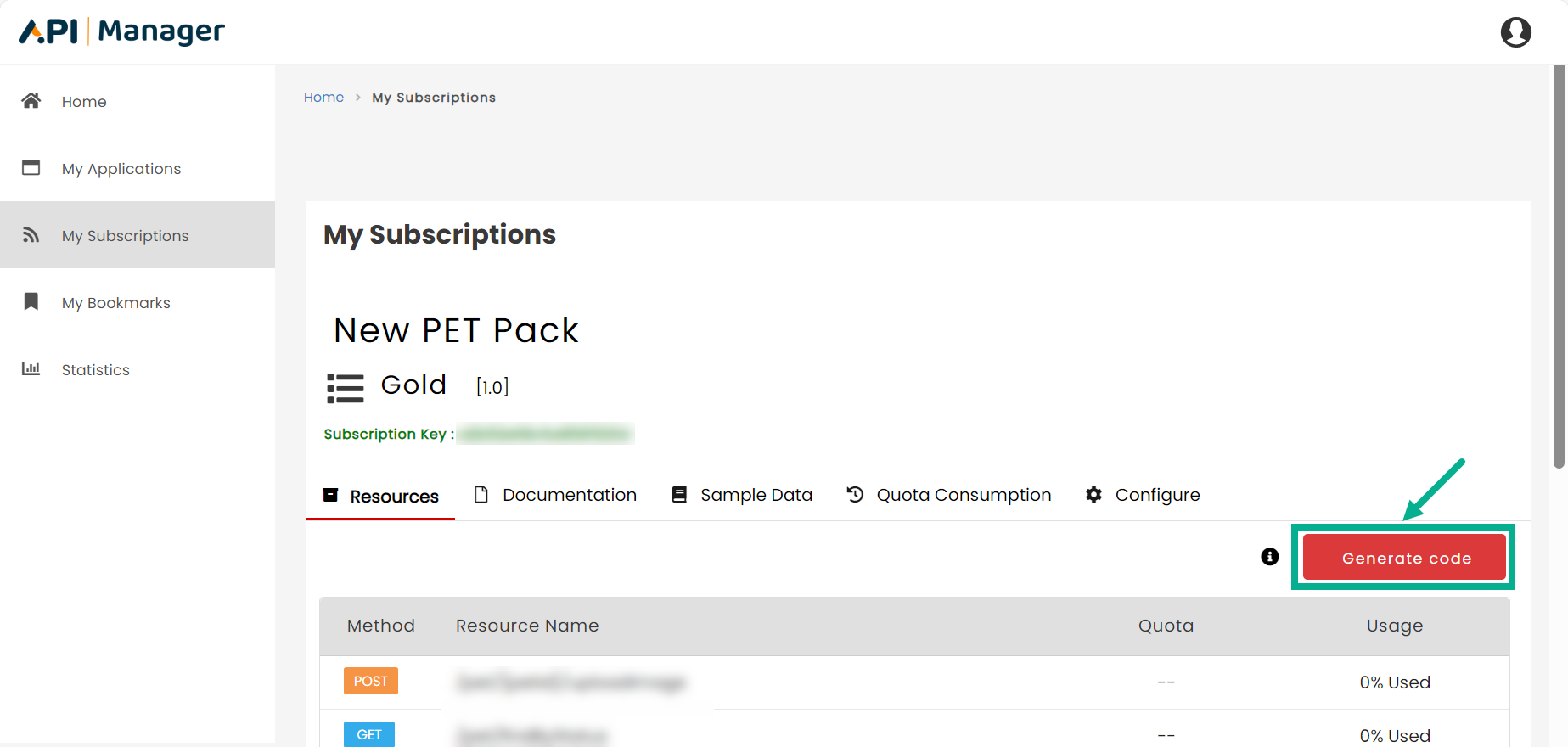Viewport: 1568px width, 747px height.
Task: Open the Resources tab
Action: [381, 496]
